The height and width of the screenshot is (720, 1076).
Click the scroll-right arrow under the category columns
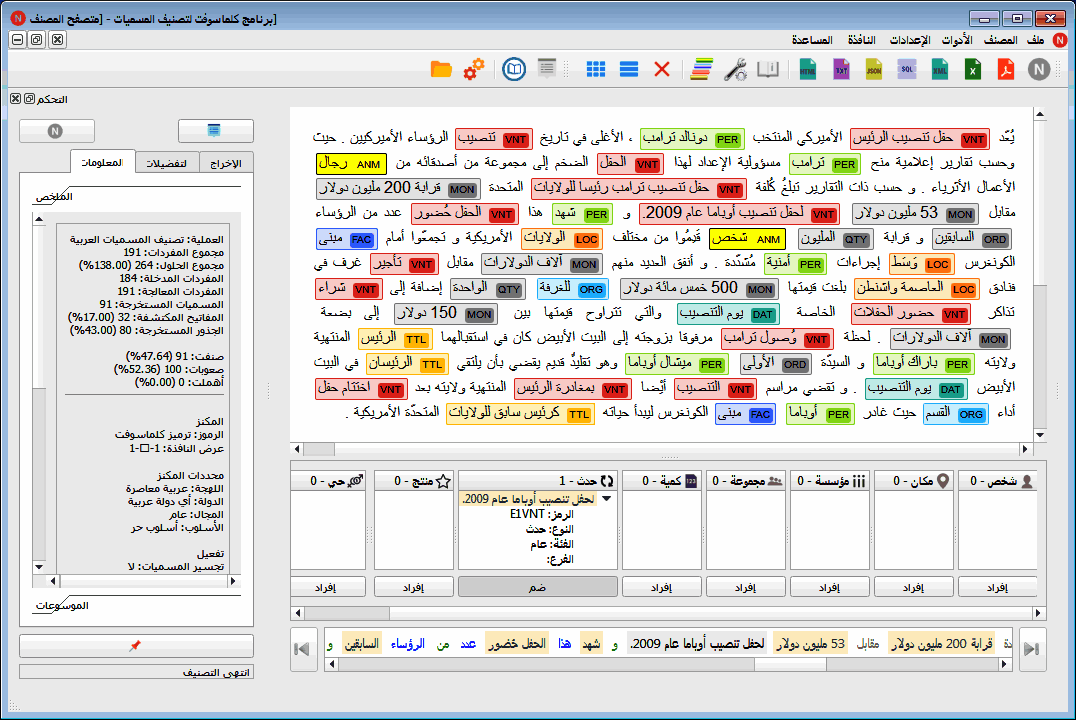coord(1038,613)
